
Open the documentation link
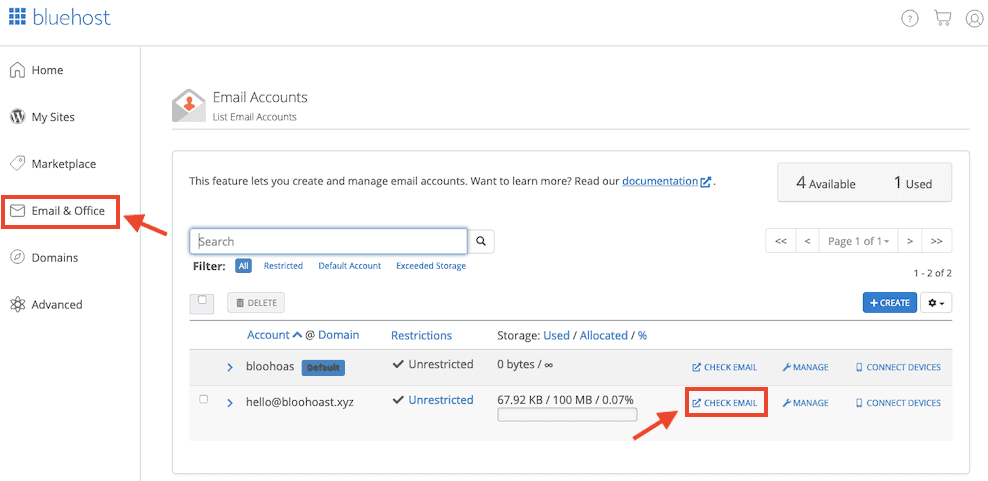[x=666, y=182]
